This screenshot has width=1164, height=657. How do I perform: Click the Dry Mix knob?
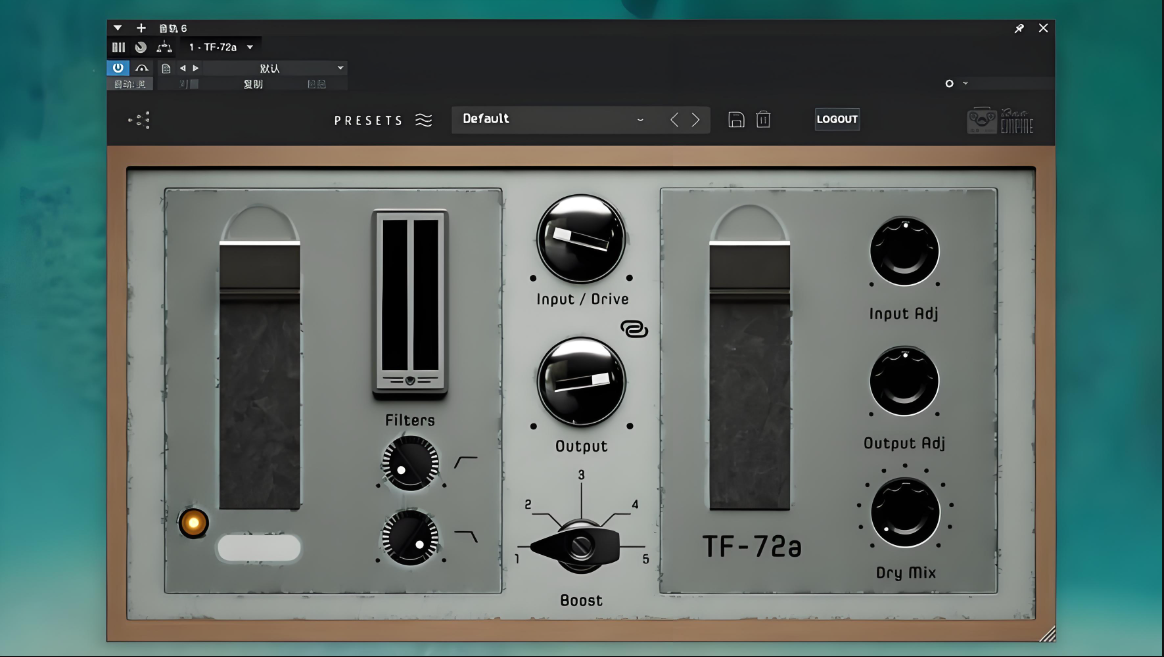point(904,512)
